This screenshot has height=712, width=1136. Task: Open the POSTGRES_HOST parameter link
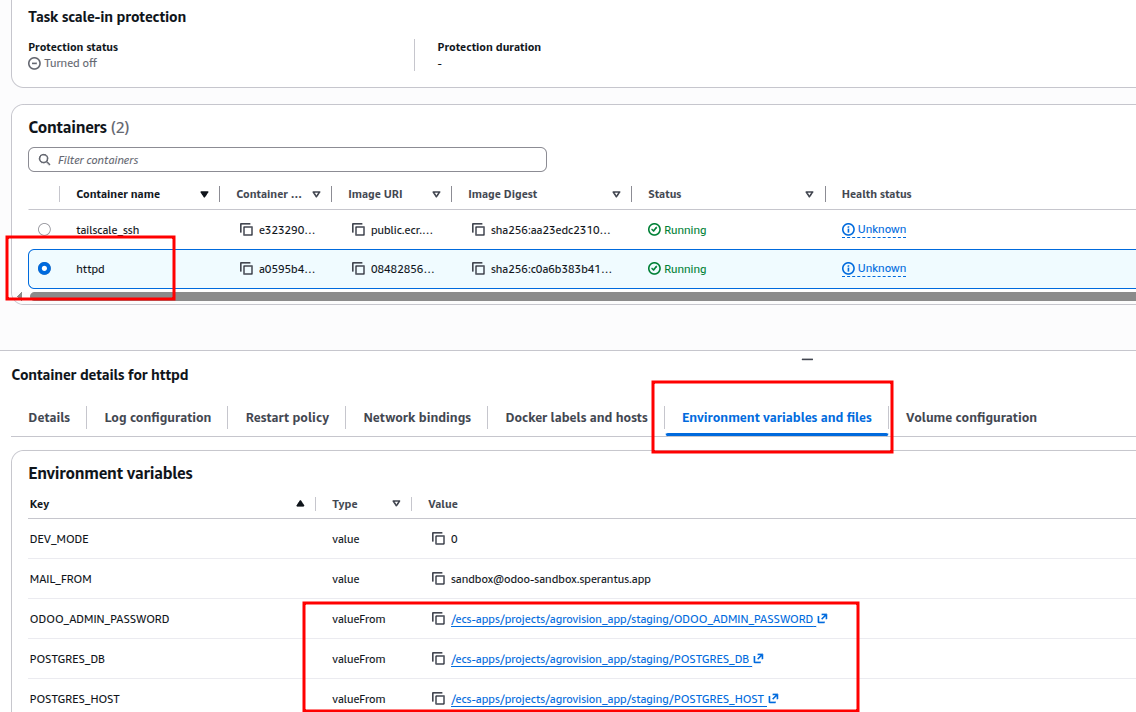click(607, 699)
